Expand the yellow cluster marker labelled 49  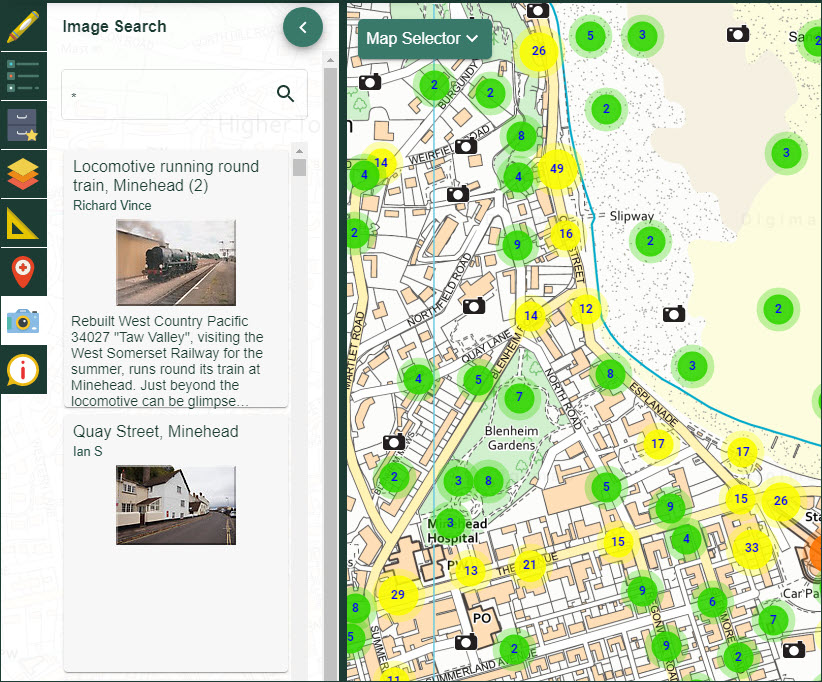pos(557,169)
